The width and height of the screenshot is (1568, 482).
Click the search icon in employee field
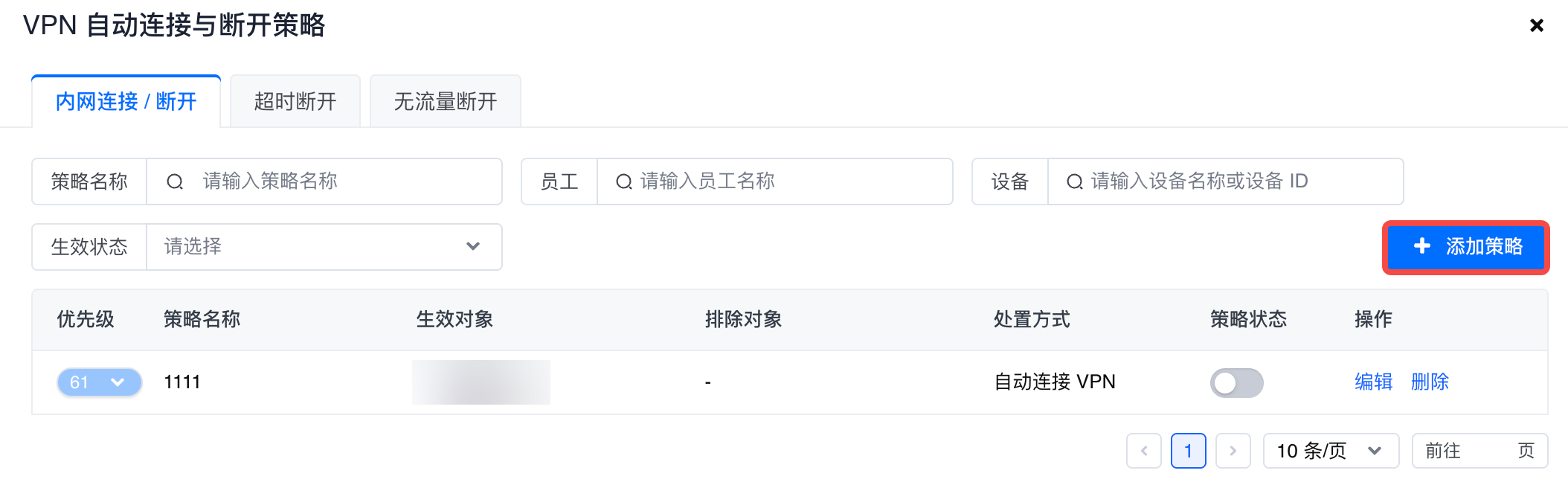click(623, 181)
